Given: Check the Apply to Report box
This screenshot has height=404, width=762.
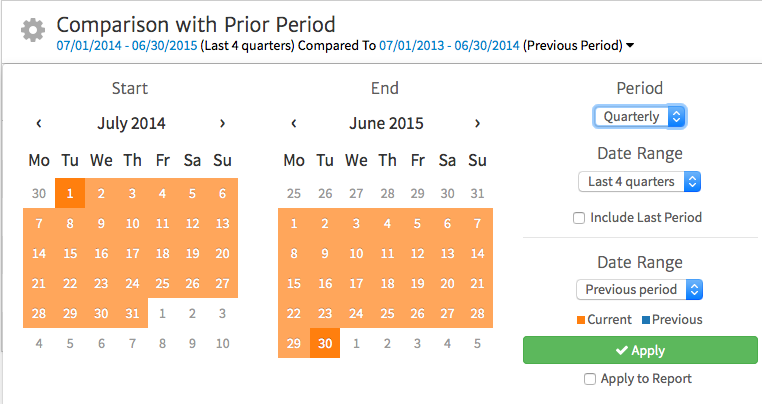Looking at the screenshot, I should pos(590,379).
